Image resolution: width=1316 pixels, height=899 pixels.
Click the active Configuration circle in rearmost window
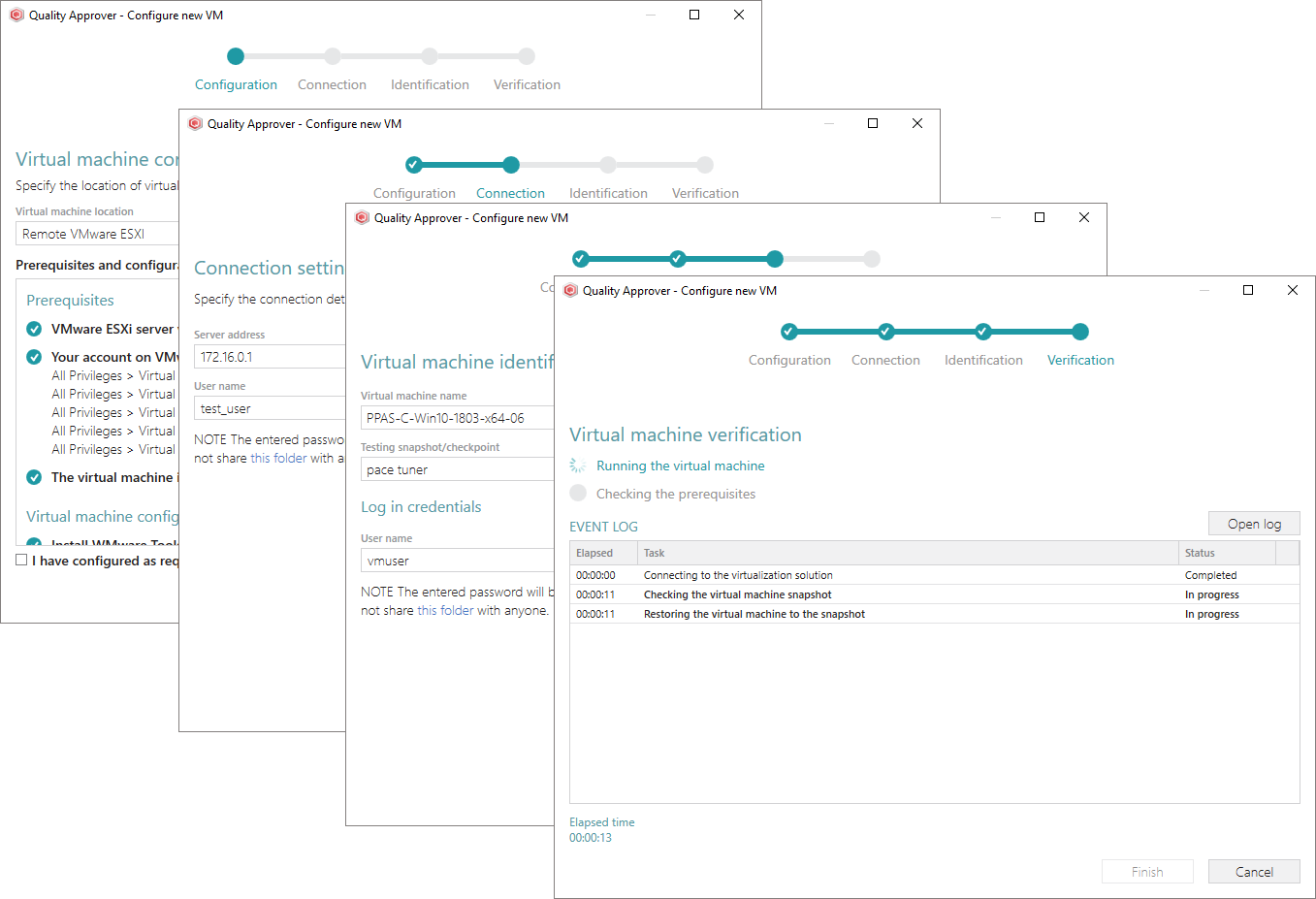click(236, 56)
